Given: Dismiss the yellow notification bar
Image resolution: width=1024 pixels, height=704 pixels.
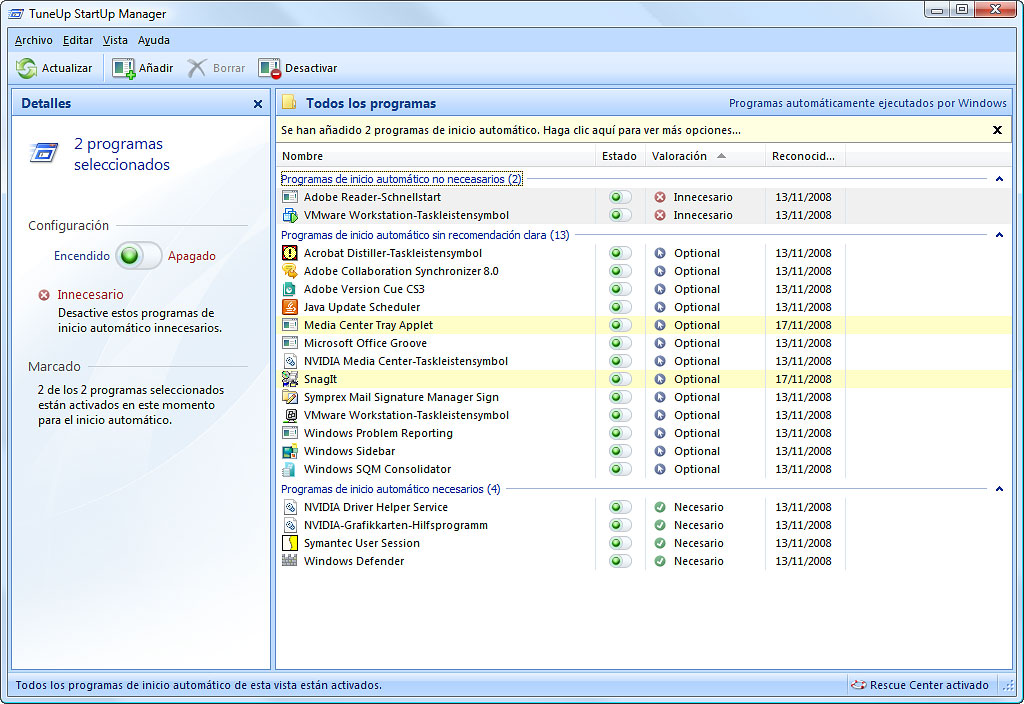Looking at the screenshot, I should [997, 130].
